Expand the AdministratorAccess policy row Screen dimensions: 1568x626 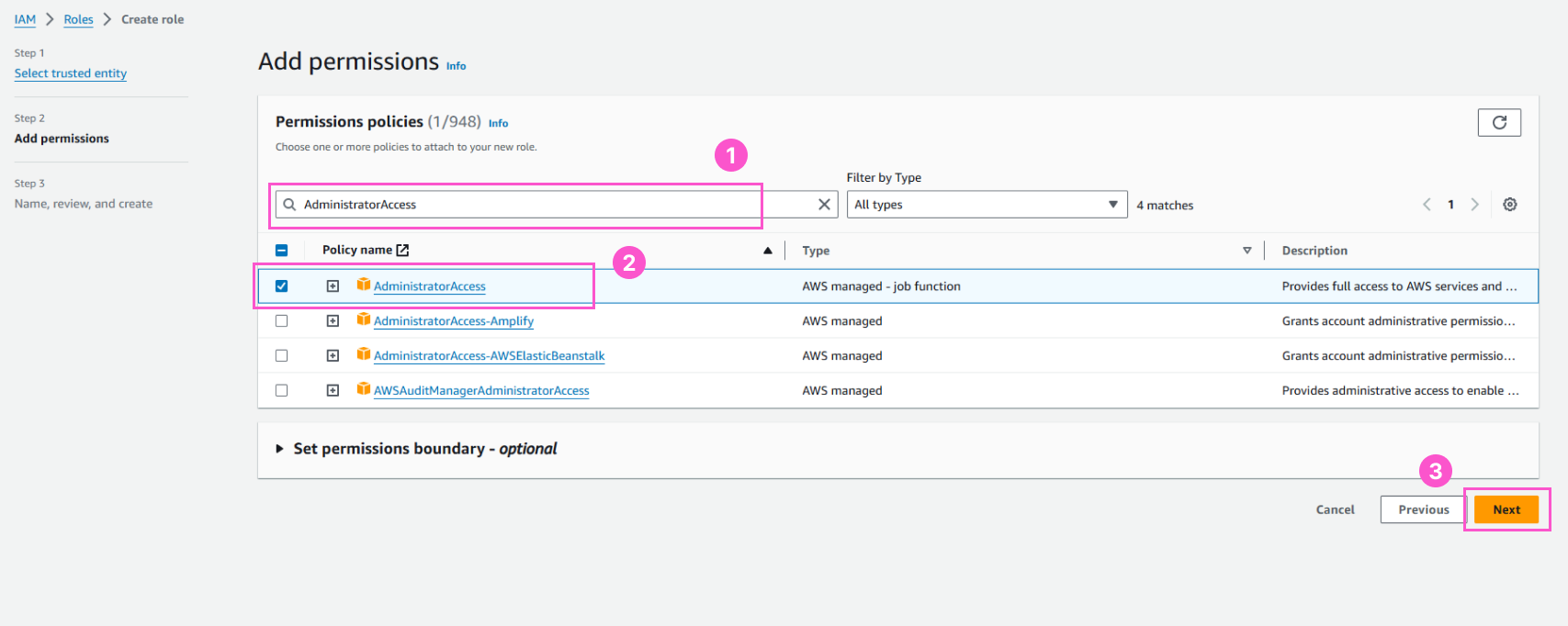click(x=333, y=286)
